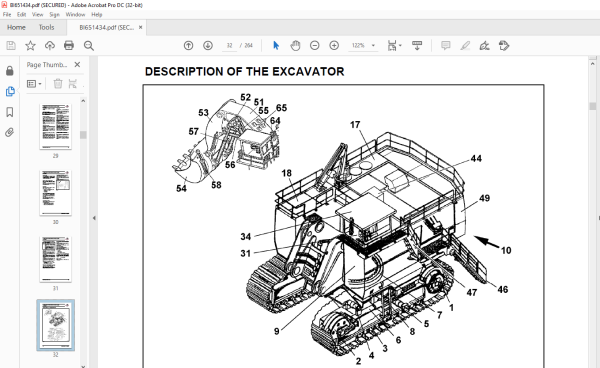
Task: Collapse the navigation pane arrow
Action: click(94, 218)
